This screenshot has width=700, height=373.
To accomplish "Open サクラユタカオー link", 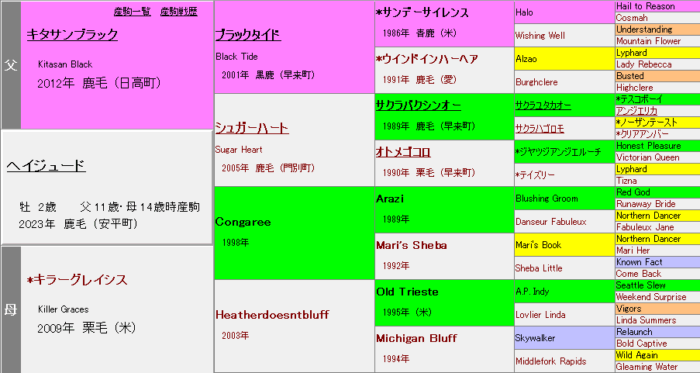I will pyautogui.click(x=543, y=106).
